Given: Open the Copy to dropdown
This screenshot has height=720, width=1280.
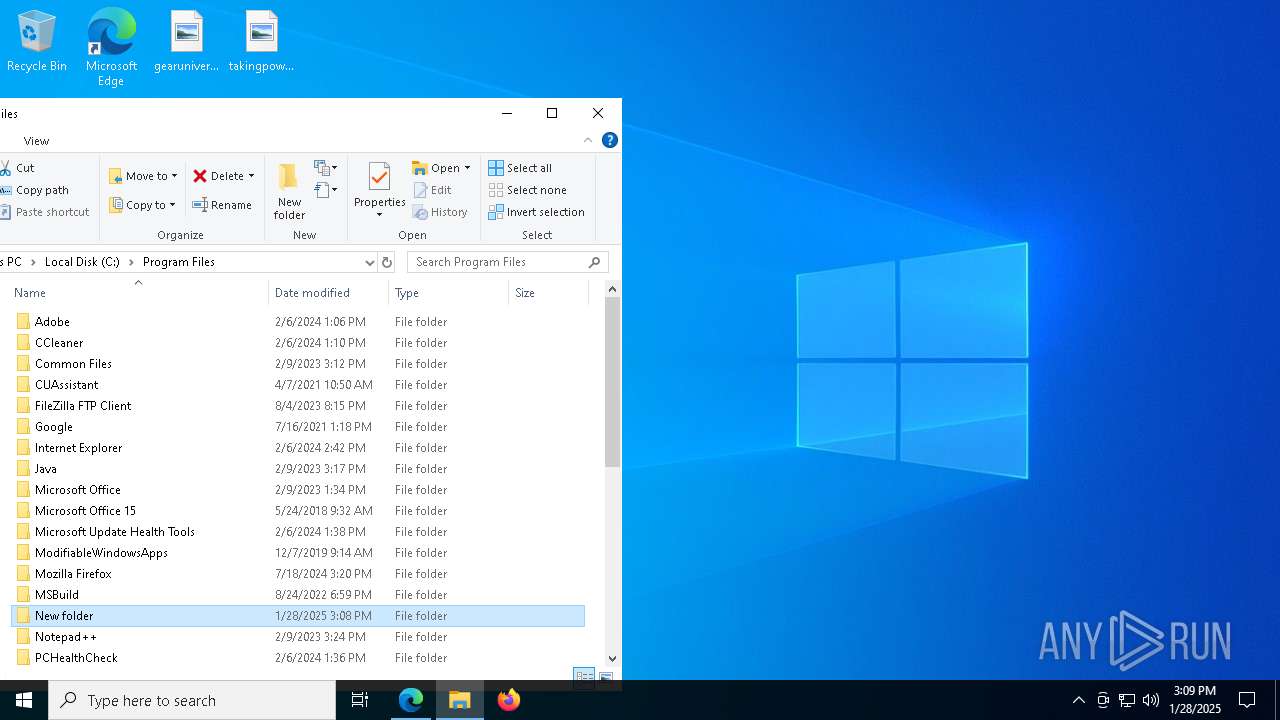Looking at the screenshot, I should (x=142, y=205).
